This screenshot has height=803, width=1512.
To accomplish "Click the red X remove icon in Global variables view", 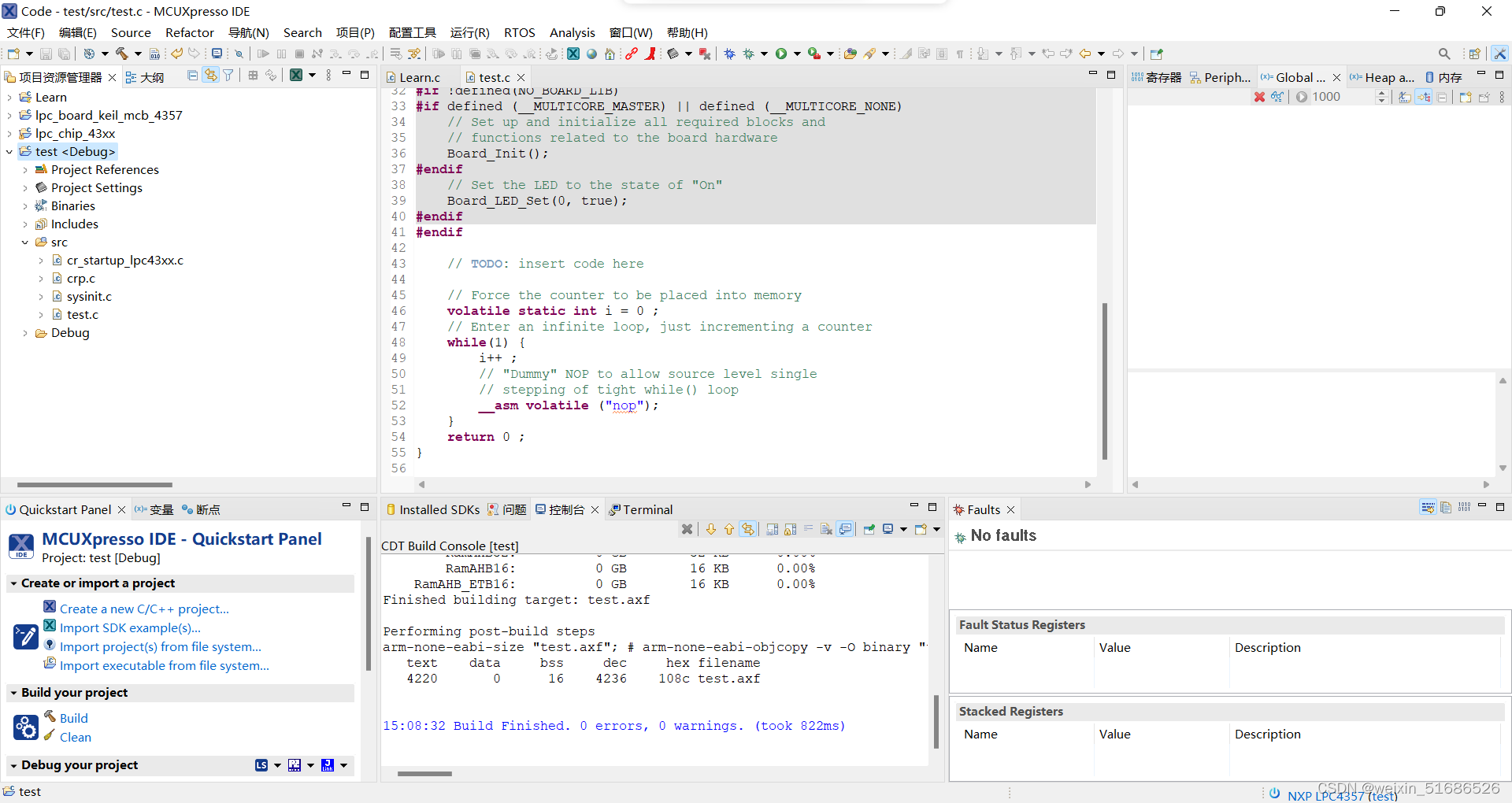I will click(x=1259, y=97).
